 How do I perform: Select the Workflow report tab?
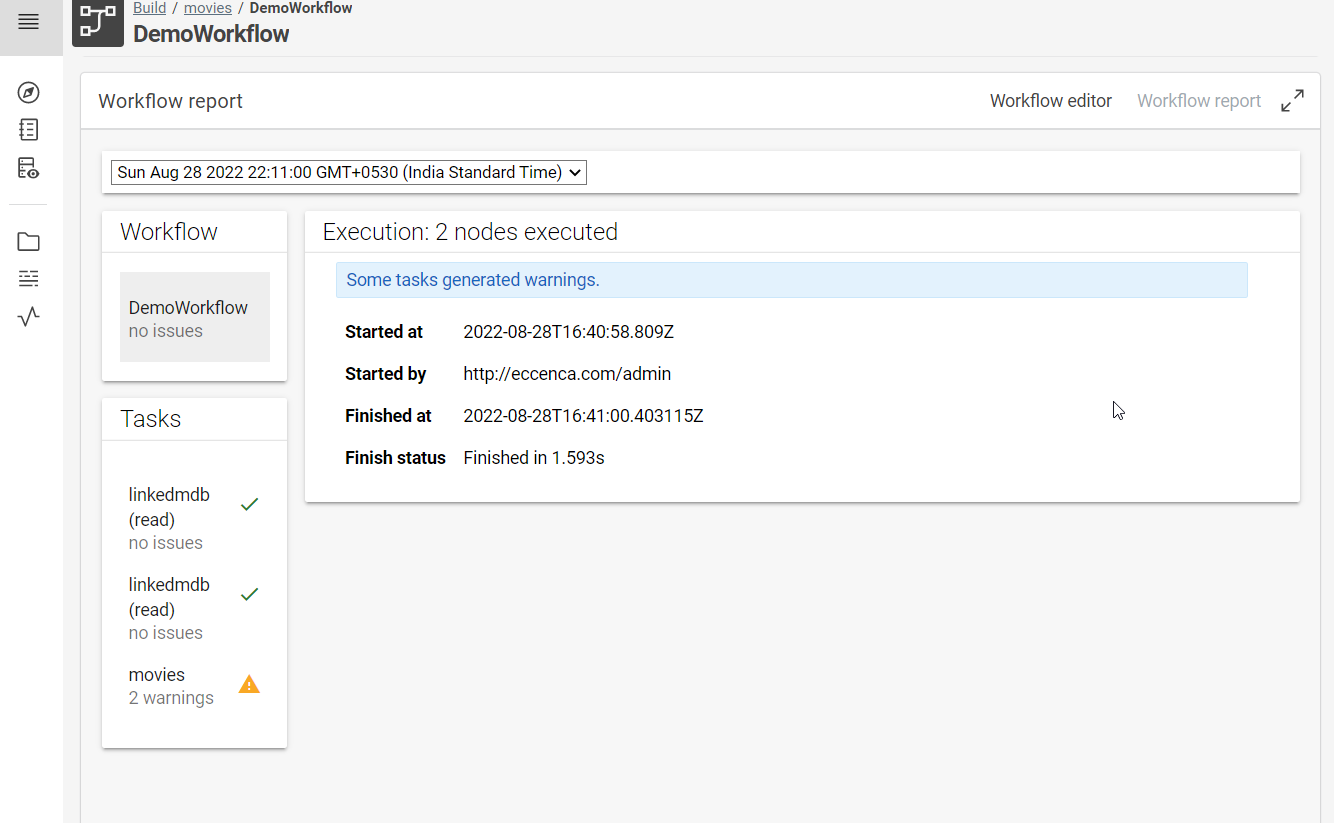click(x=1199, y=100)
